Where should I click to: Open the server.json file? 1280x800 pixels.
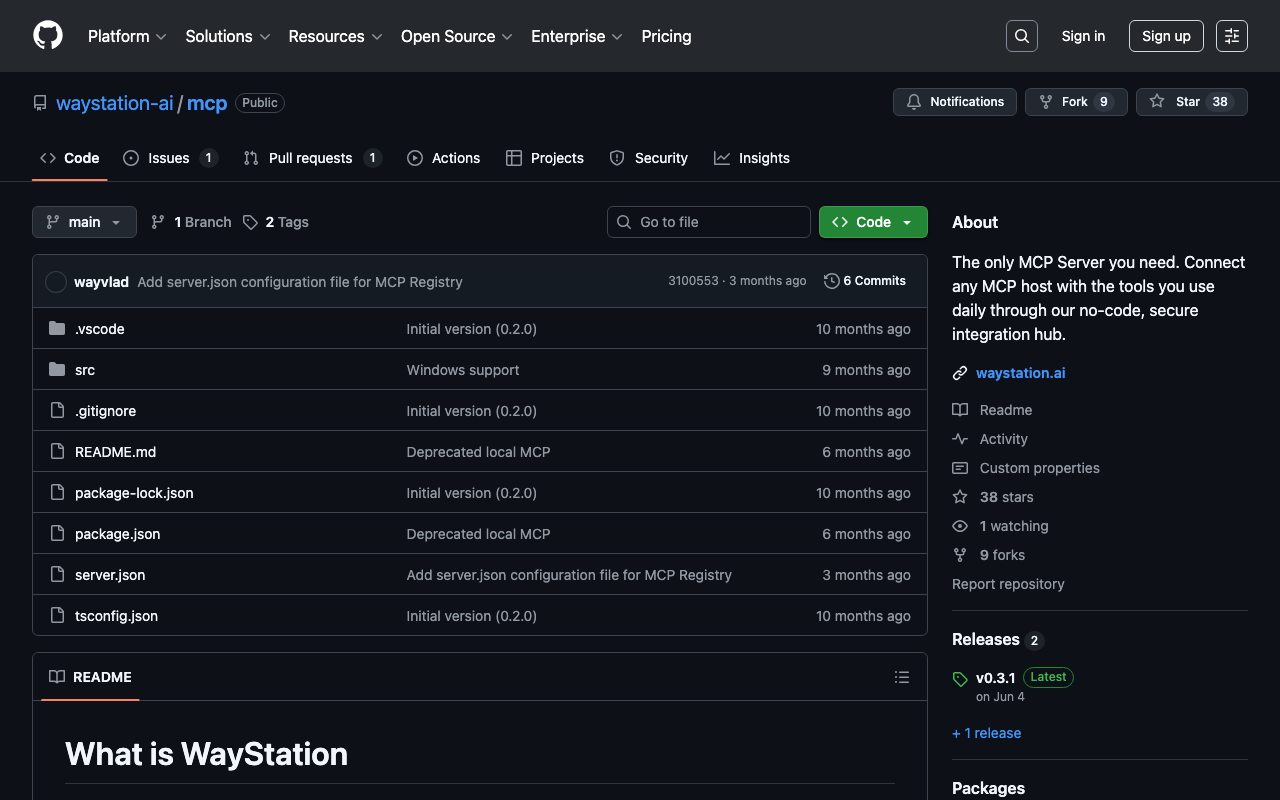(x=110, y=575)
